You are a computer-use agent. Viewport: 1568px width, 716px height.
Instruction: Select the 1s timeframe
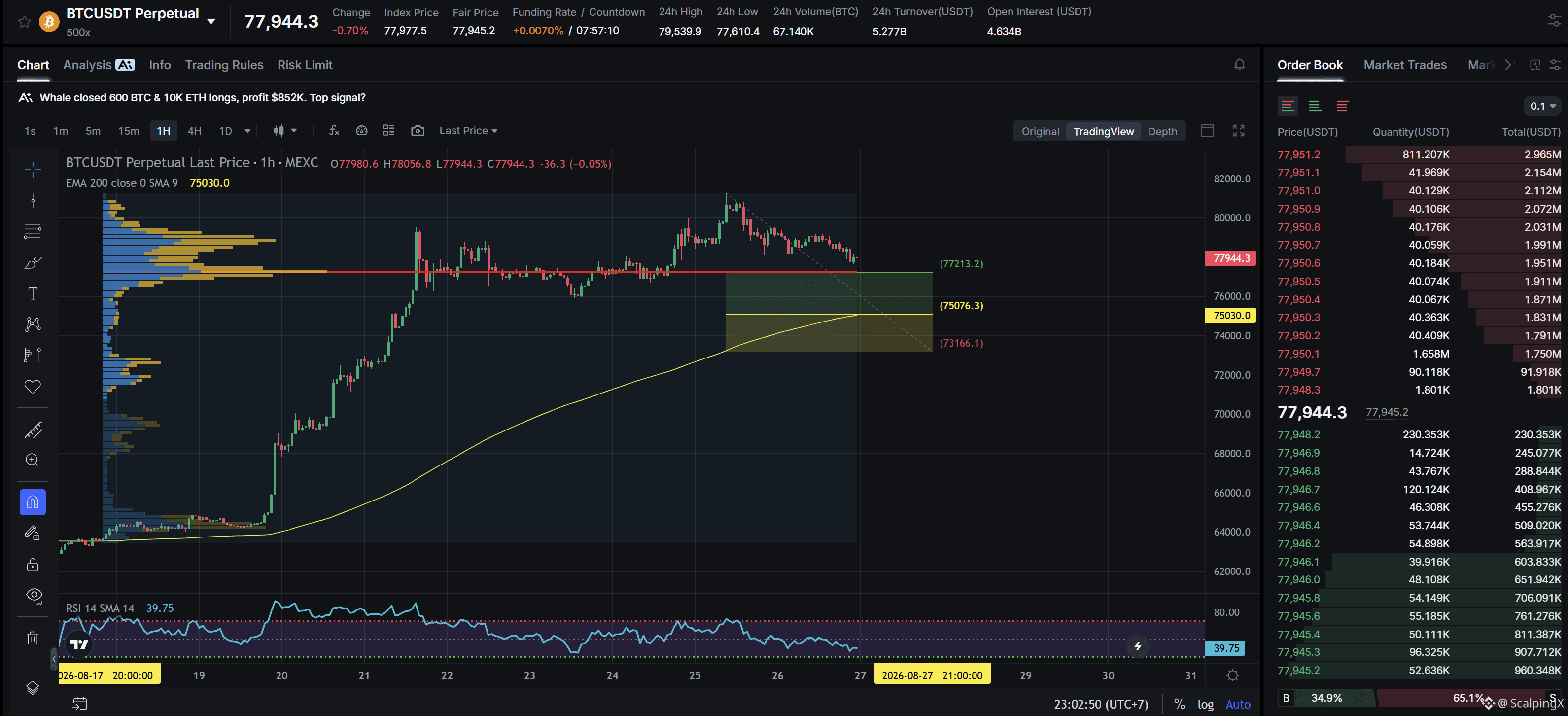(30, 131)
